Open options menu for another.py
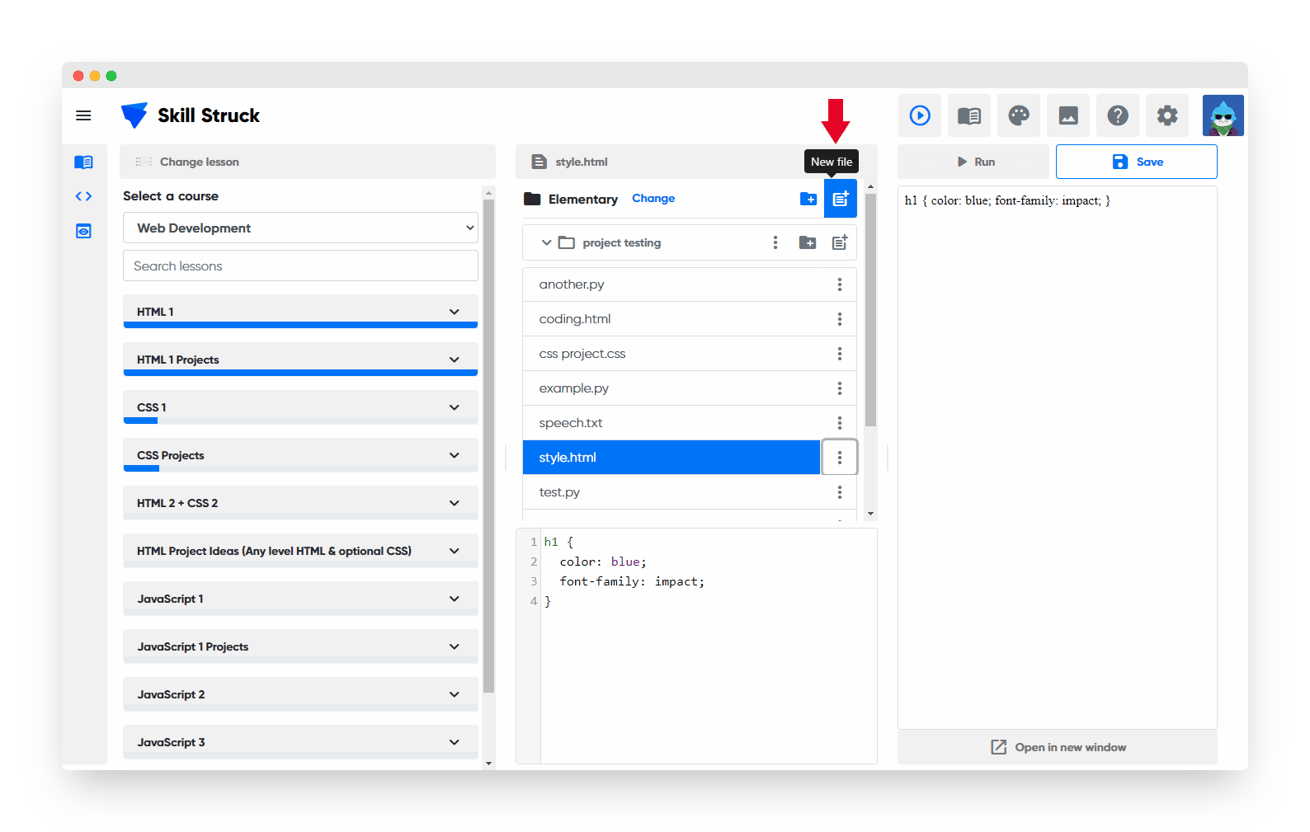The height and width of the screenshot is (832, 1310). click(x=840, y=285)
